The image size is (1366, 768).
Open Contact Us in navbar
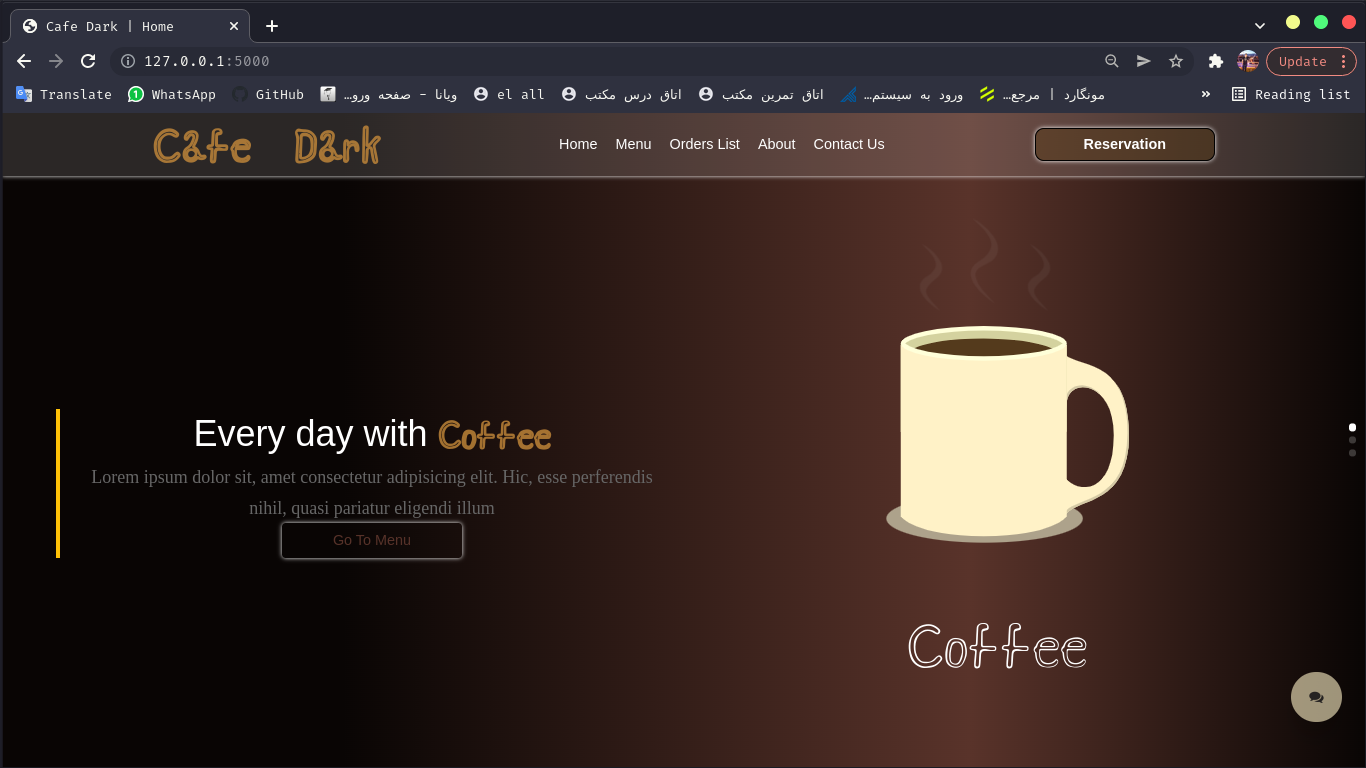849,144
